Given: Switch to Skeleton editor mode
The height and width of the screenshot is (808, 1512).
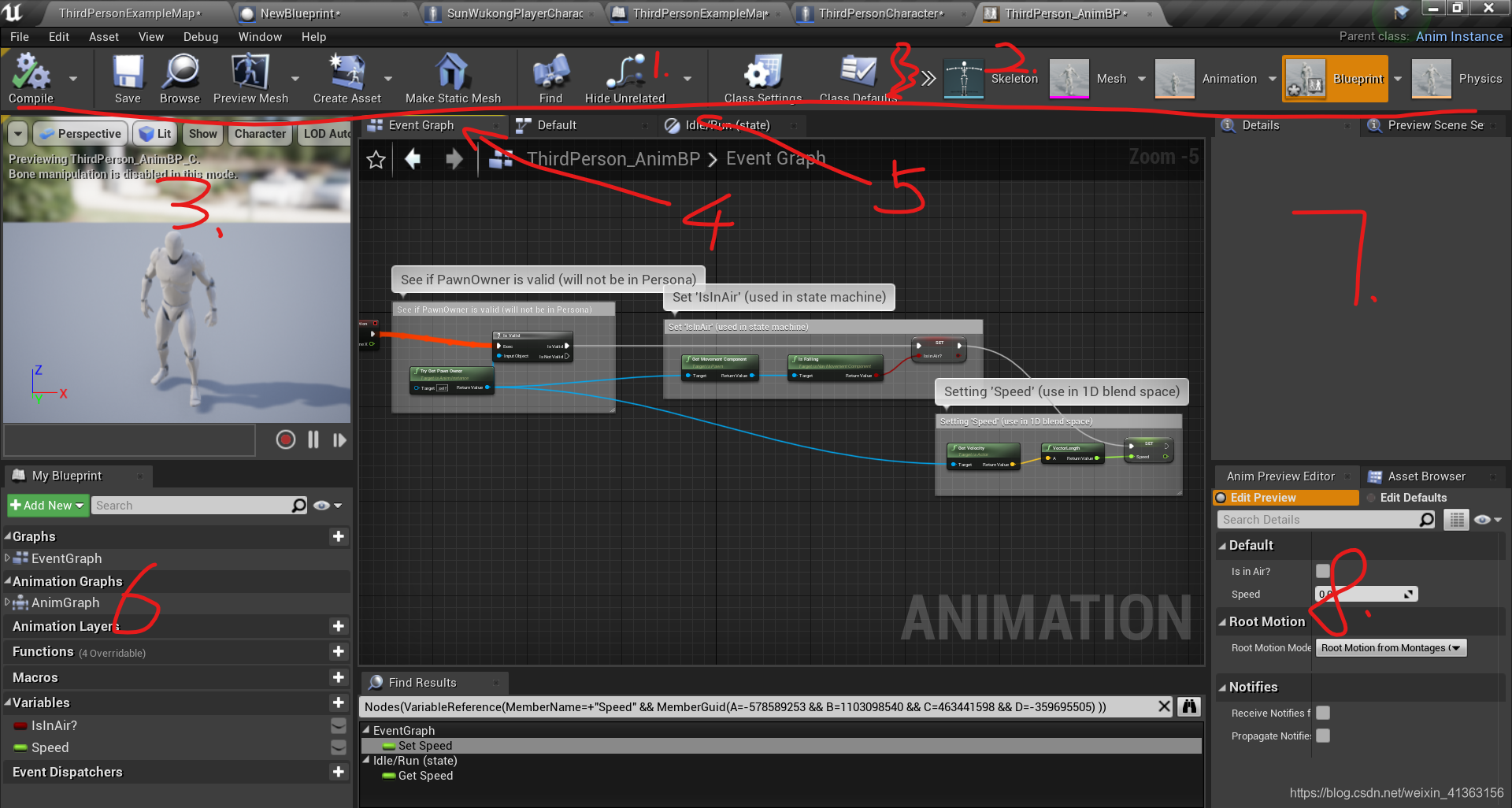Looking at the screenshot, I should coord(991,79).
